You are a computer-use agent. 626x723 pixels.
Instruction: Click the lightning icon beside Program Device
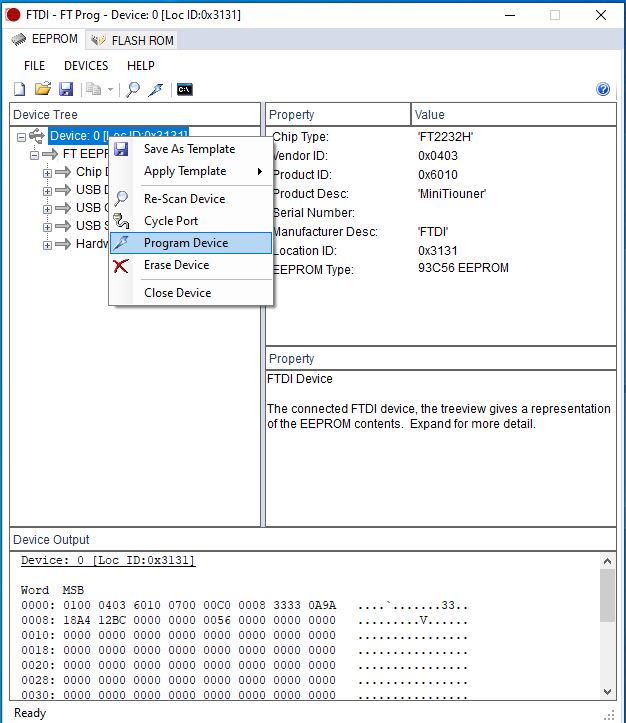click(121, 243)
